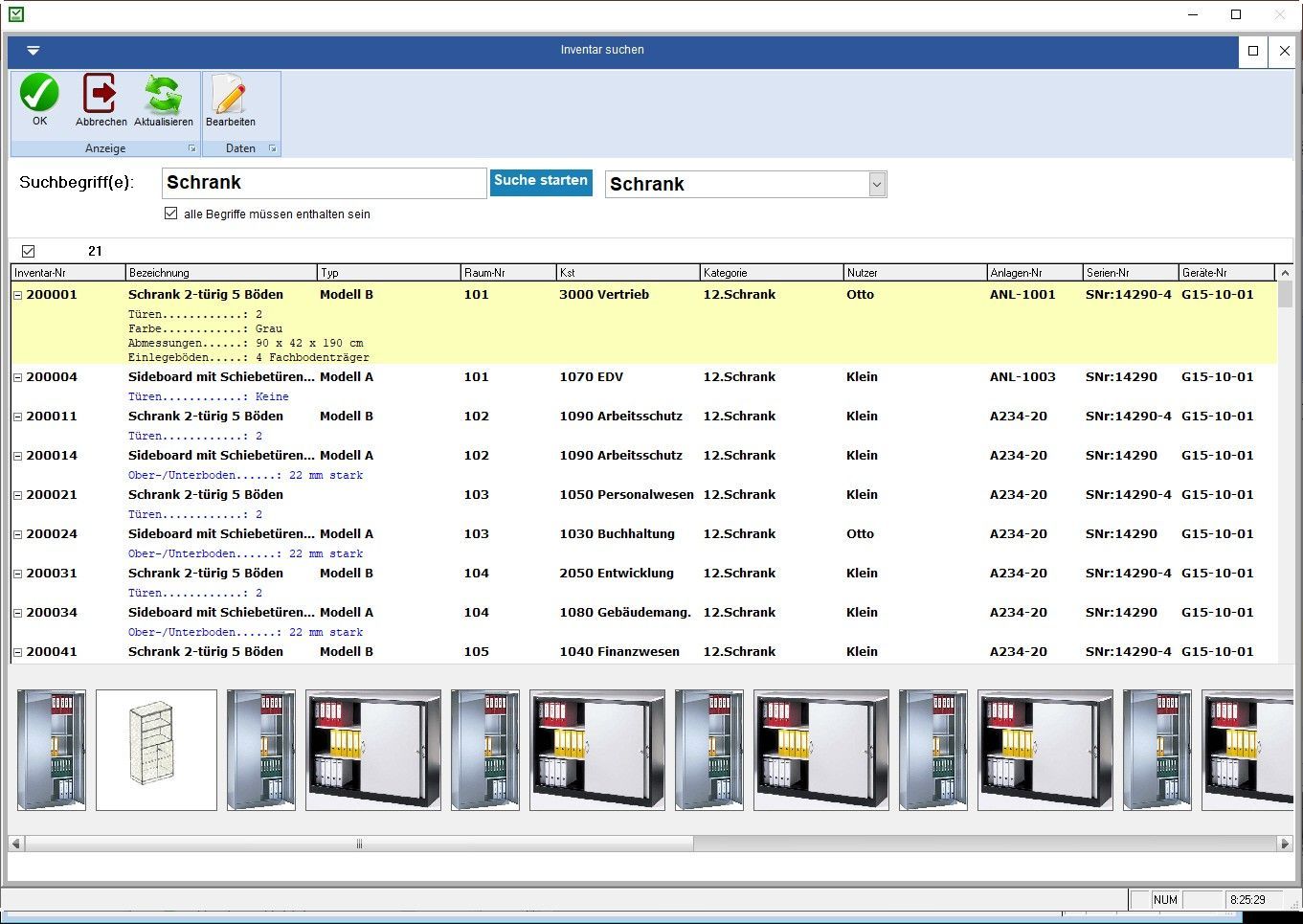Open Anzeige group dialog launcher
The width and height of the screenshot is (1303, 924).
point(191,148)
